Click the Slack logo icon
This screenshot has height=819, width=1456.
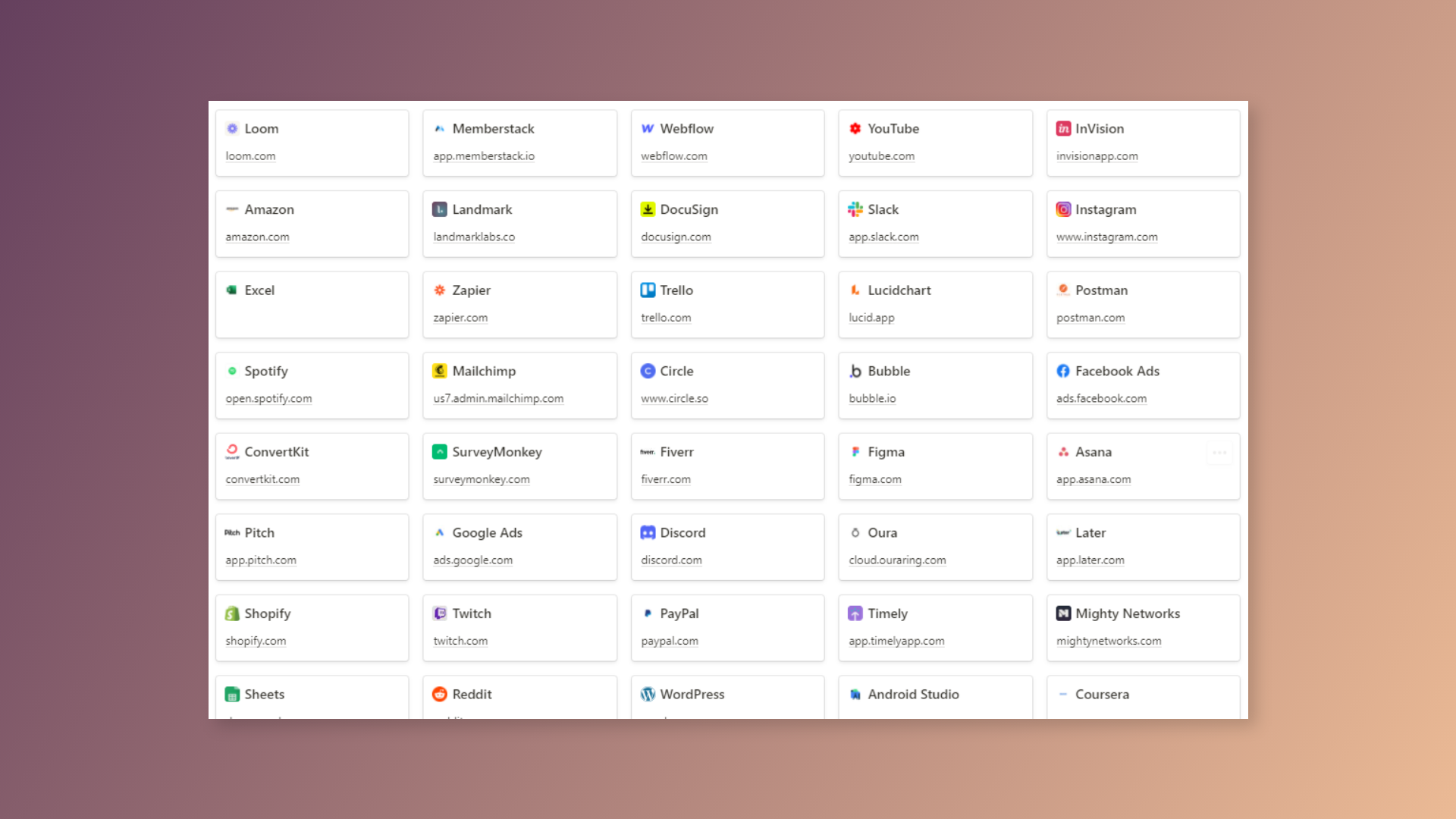click(x=855, y=209)
